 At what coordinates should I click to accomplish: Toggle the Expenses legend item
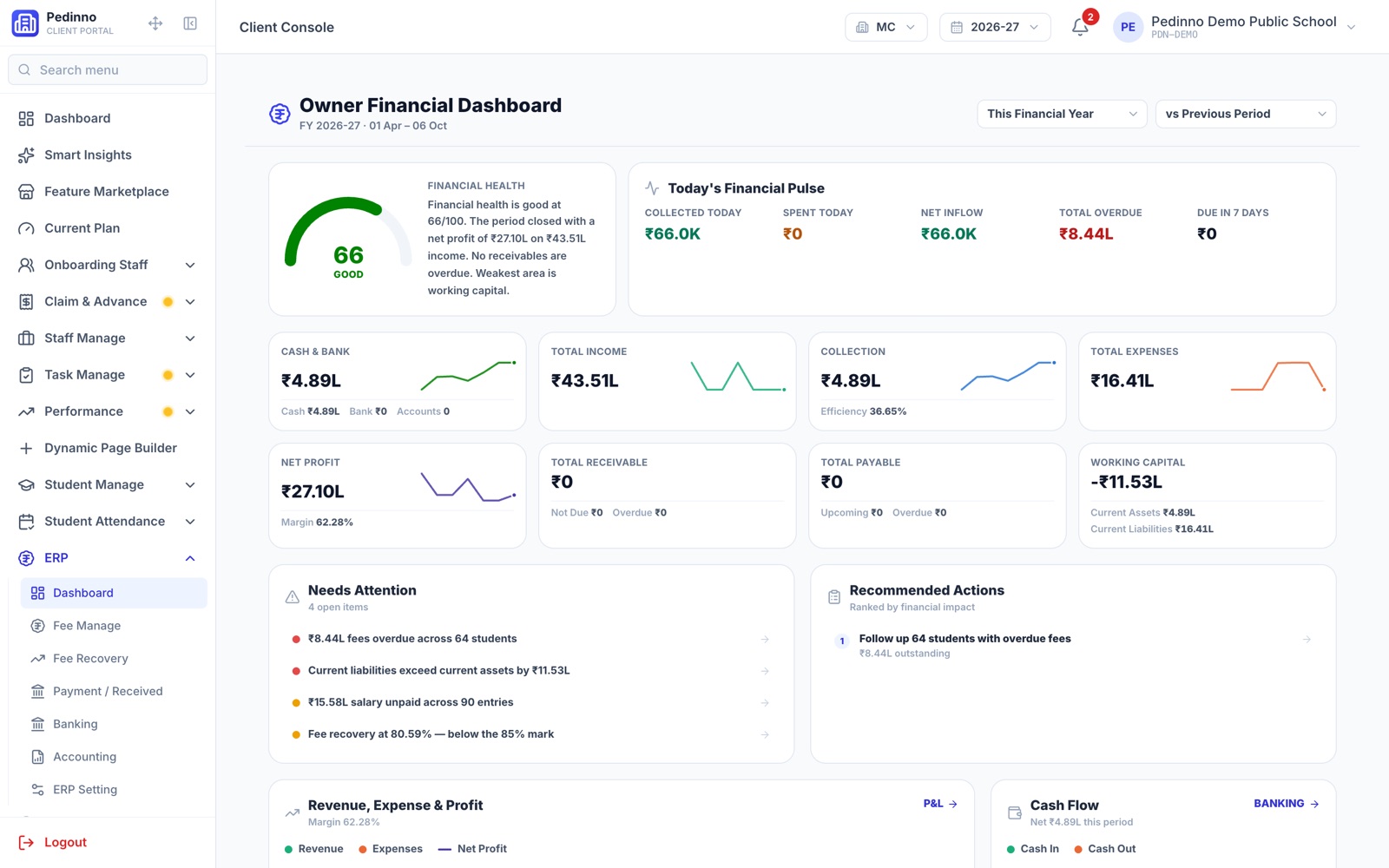pyautogui.click(x=391, y=849)
